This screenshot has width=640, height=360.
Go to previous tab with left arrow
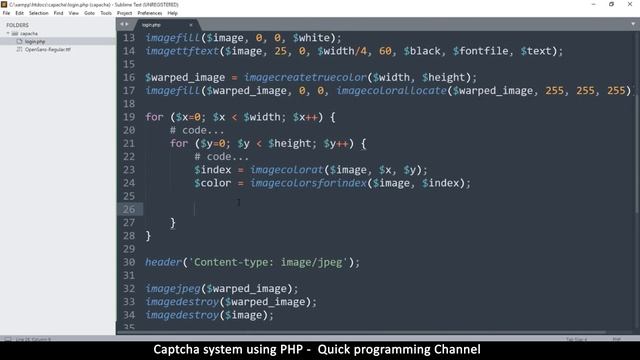(x=121, y=24)
